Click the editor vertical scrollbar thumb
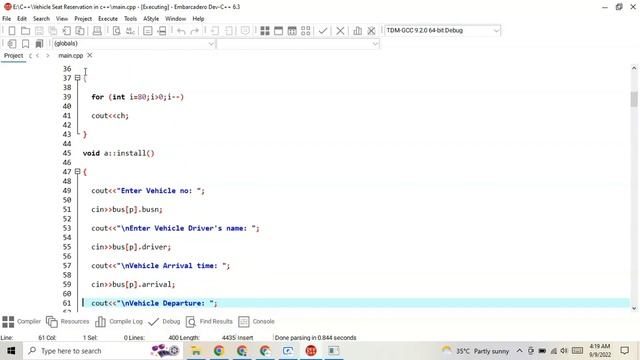 634,99
